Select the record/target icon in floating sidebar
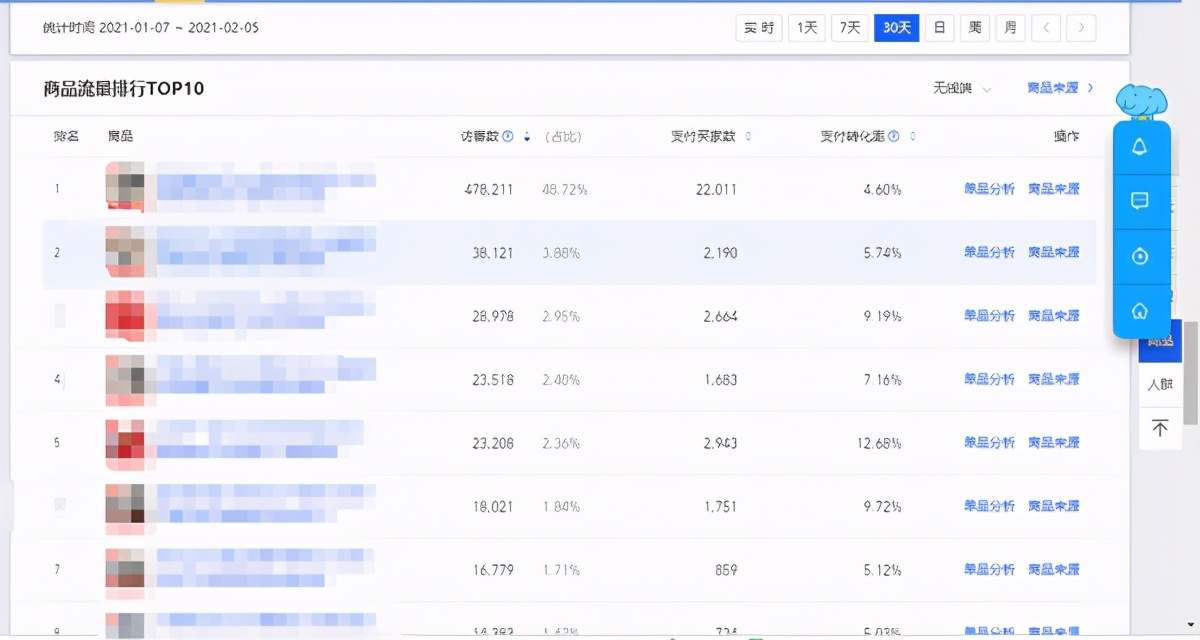 pos(1141,254)
